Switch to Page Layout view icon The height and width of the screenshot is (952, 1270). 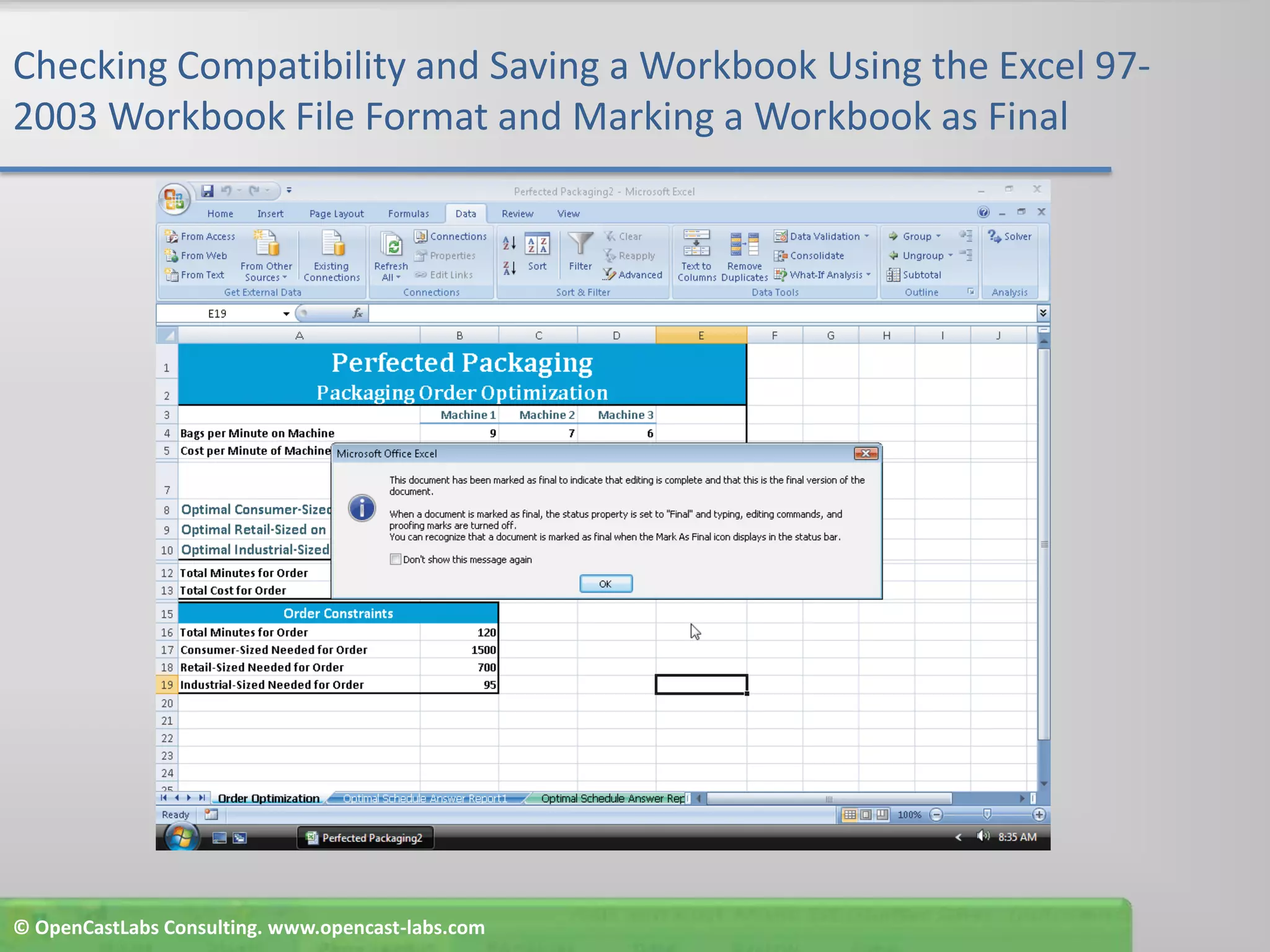(x=866, y=814)
